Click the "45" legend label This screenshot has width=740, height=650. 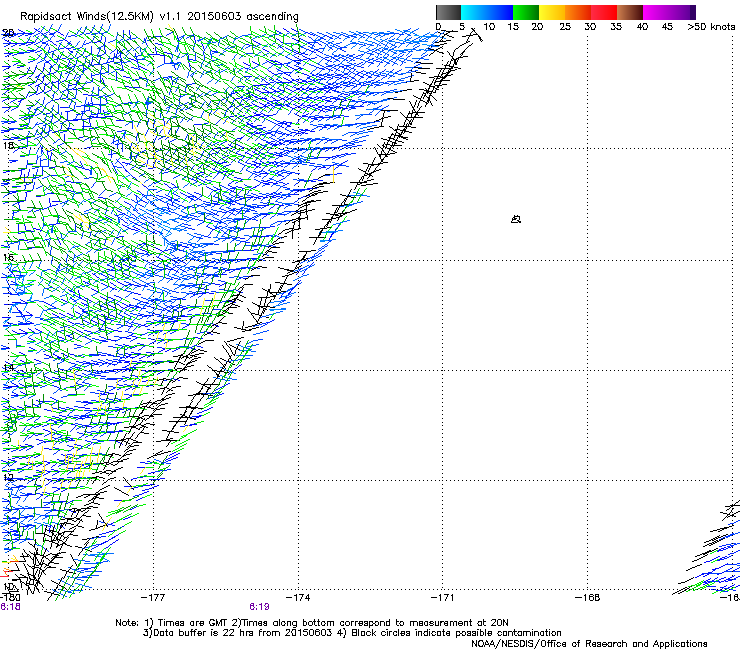click(667, 27)
